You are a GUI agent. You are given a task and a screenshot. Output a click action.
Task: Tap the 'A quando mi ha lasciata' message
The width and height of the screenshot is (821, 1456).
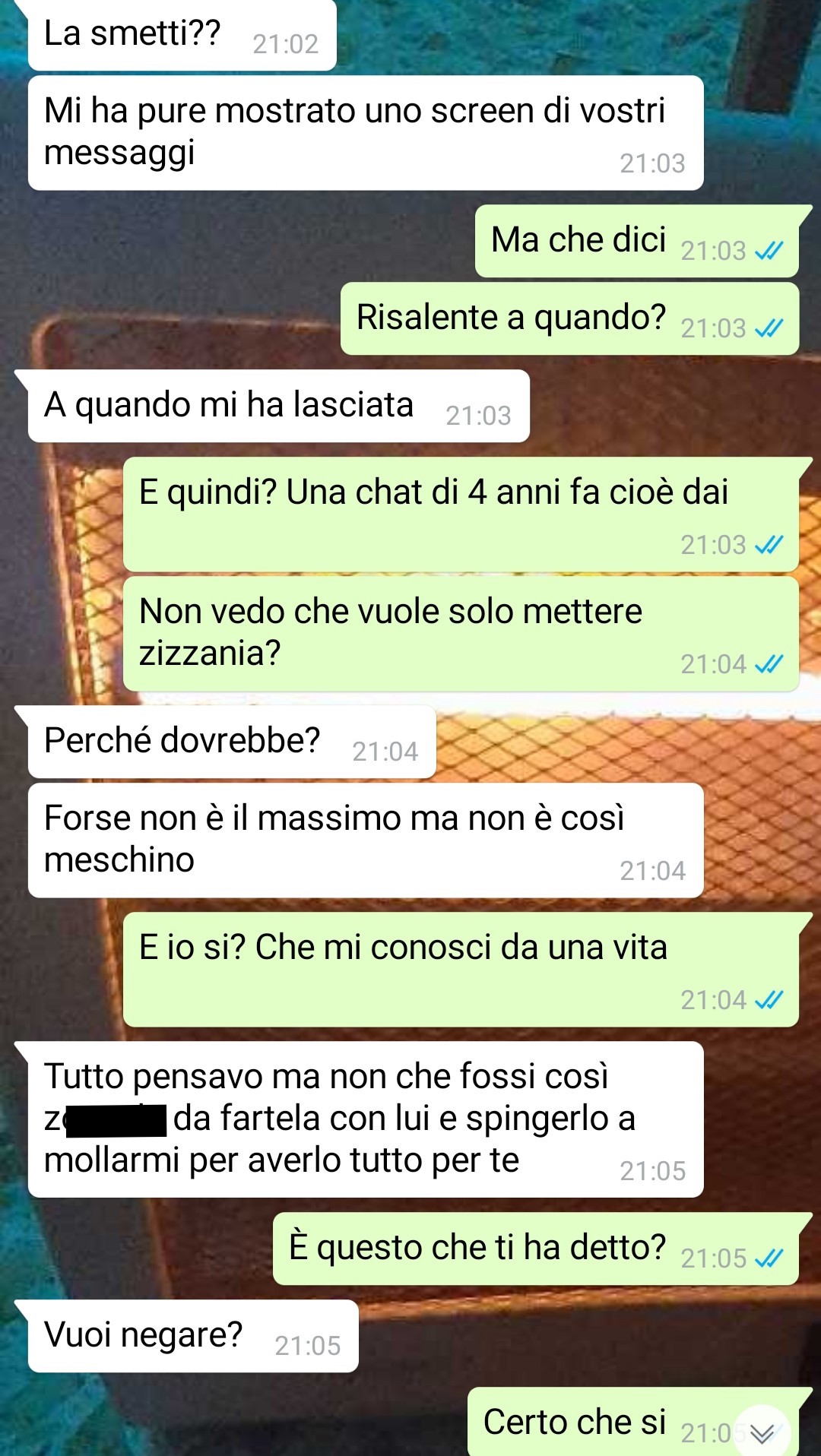coord(278,406)
